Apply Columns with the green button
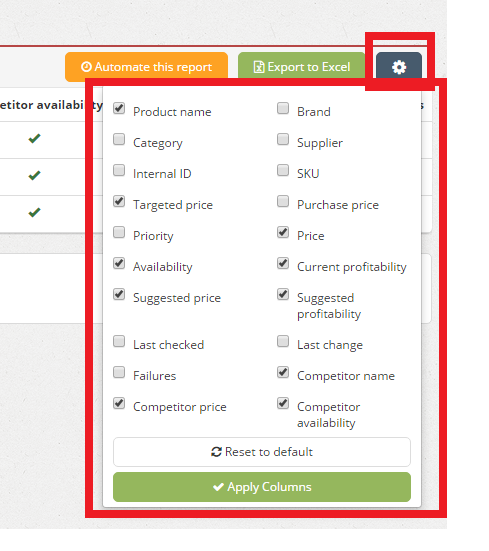This screenshot has width=489, height=551. pyautogui.click(x=262, y=487)
